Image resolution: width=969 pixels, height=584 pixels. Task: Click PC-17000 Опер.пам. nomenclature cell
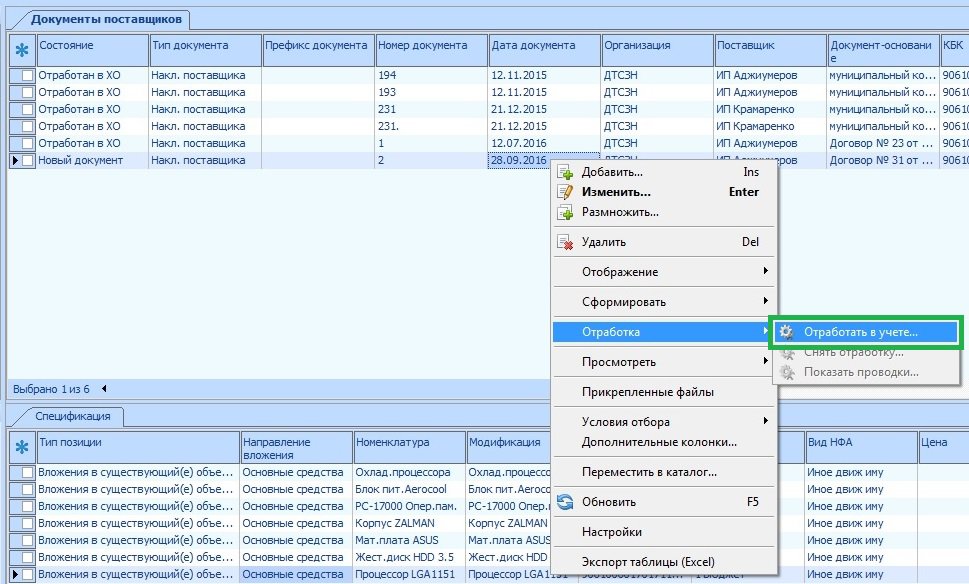coord(409,506)
